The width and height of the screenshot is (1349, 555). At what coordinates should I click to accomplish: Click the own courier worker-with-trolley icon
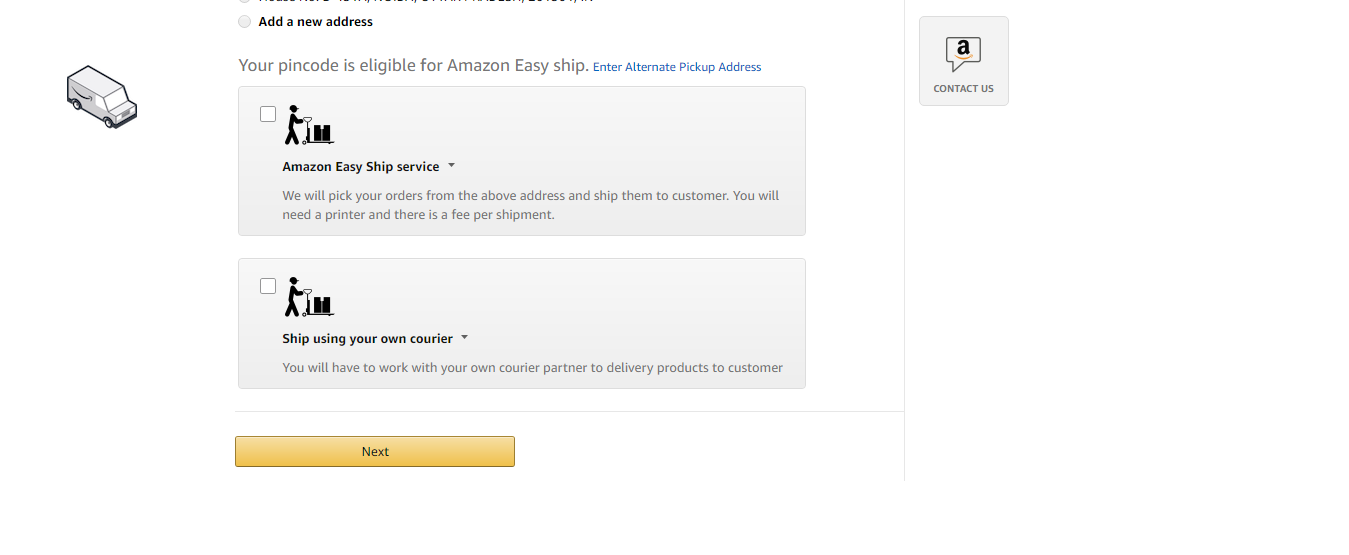click(x=310, y=297)
